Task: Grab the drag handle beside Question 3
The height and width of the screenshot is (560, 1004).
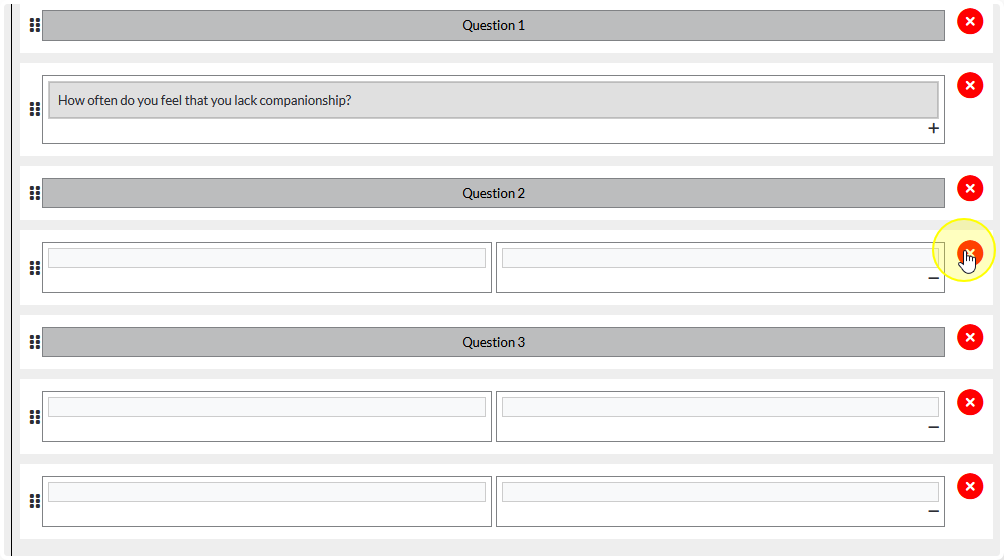Action: click(35, 342)
